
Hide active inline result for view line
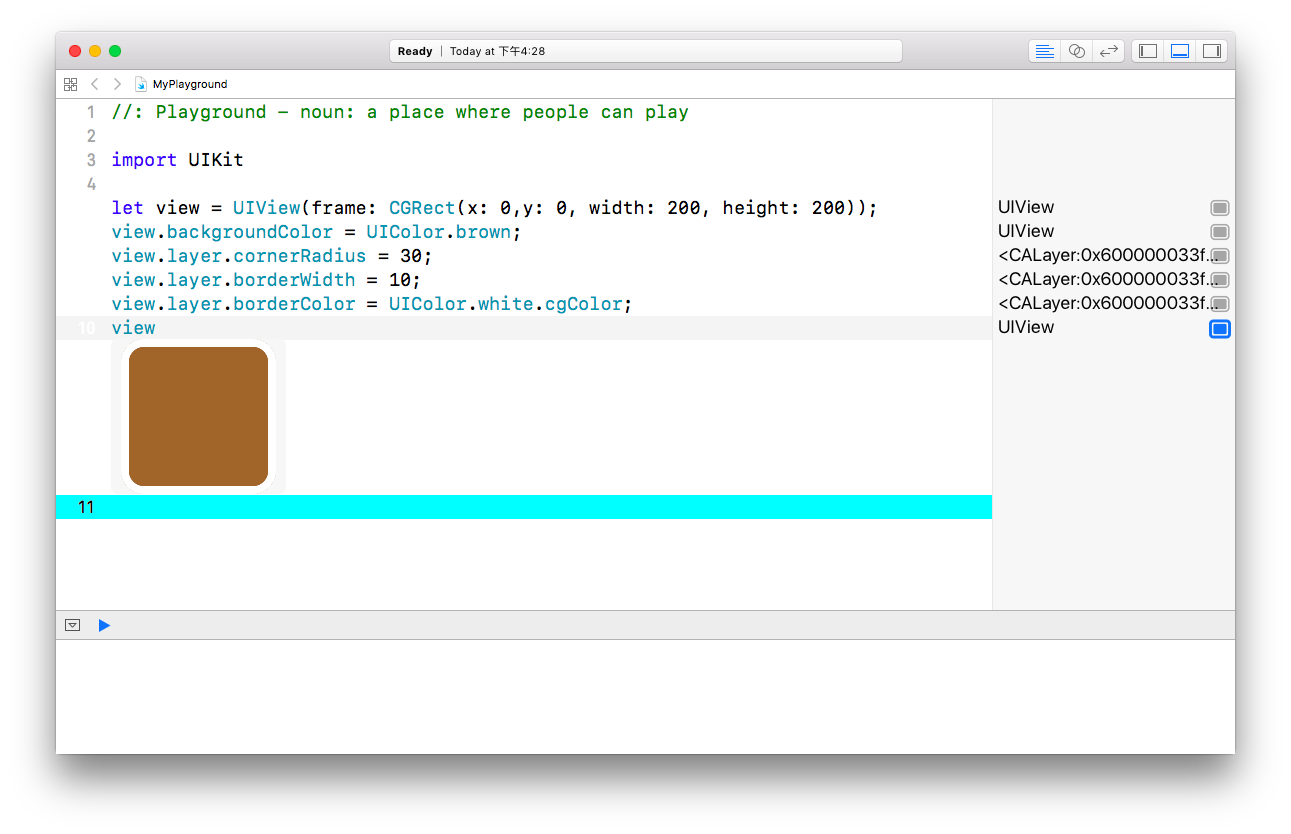[1219, 329]
